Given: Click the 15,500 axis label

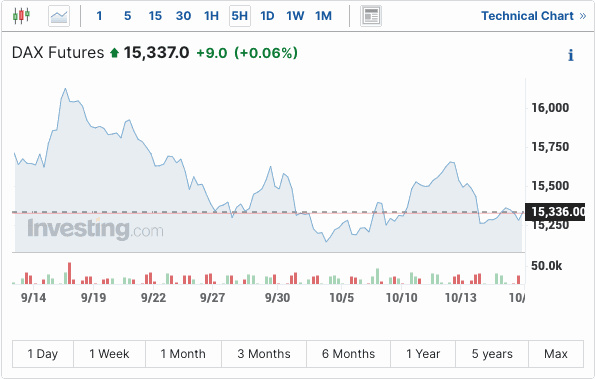Looking at the screenshot, I should pos(550,186).
